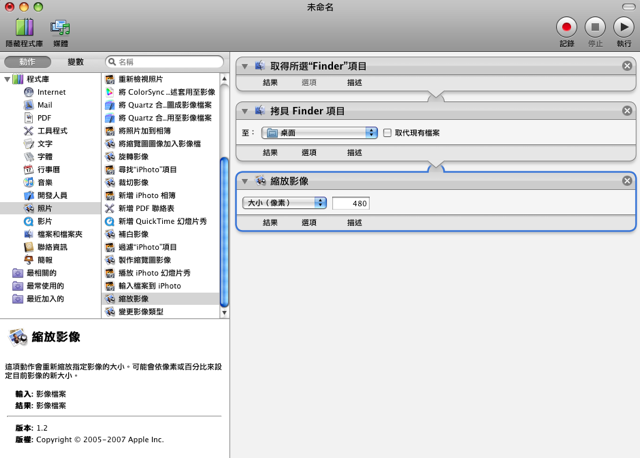
Task: Click the action name search field
Action: (164, 62)
